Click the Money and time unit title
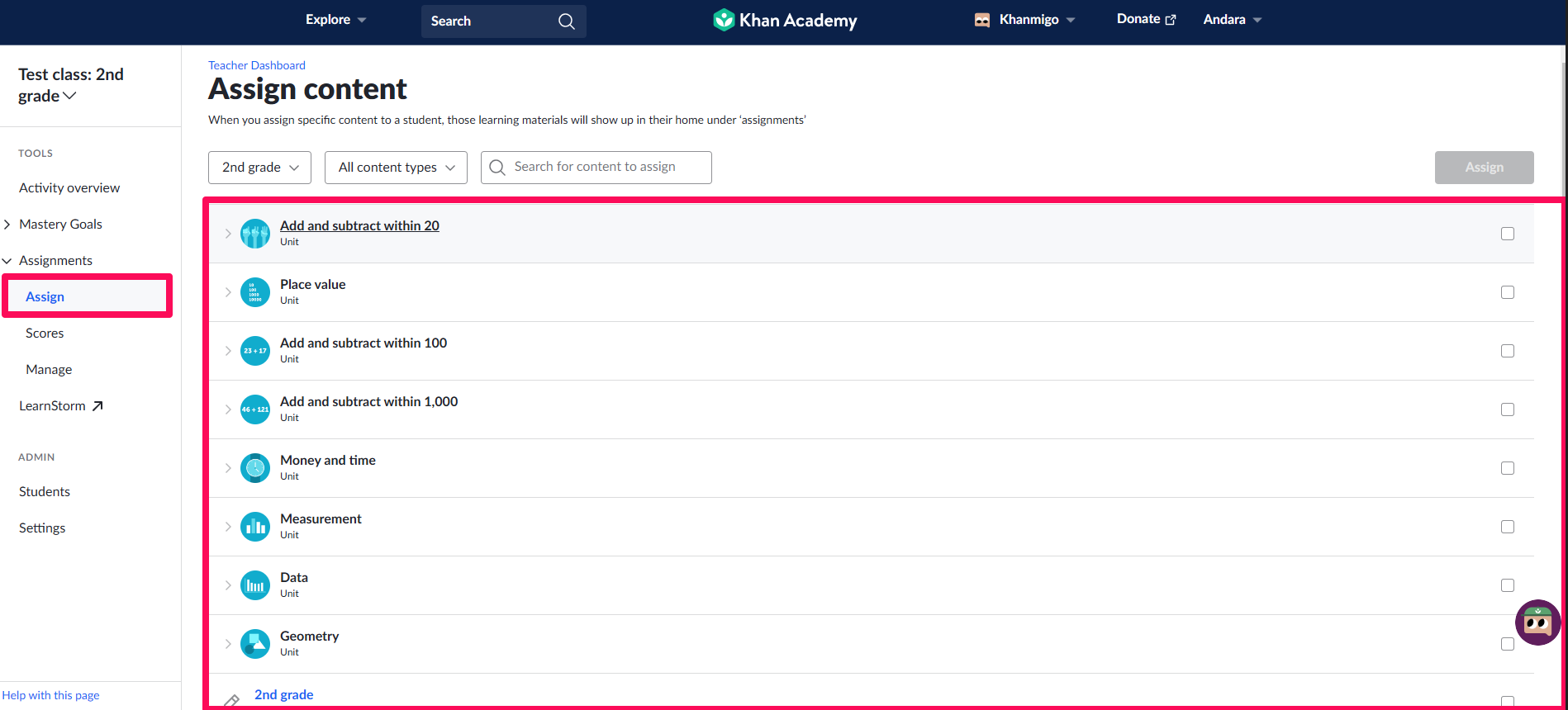This screenshot has height=710, width=1568. tap(328, 460)
